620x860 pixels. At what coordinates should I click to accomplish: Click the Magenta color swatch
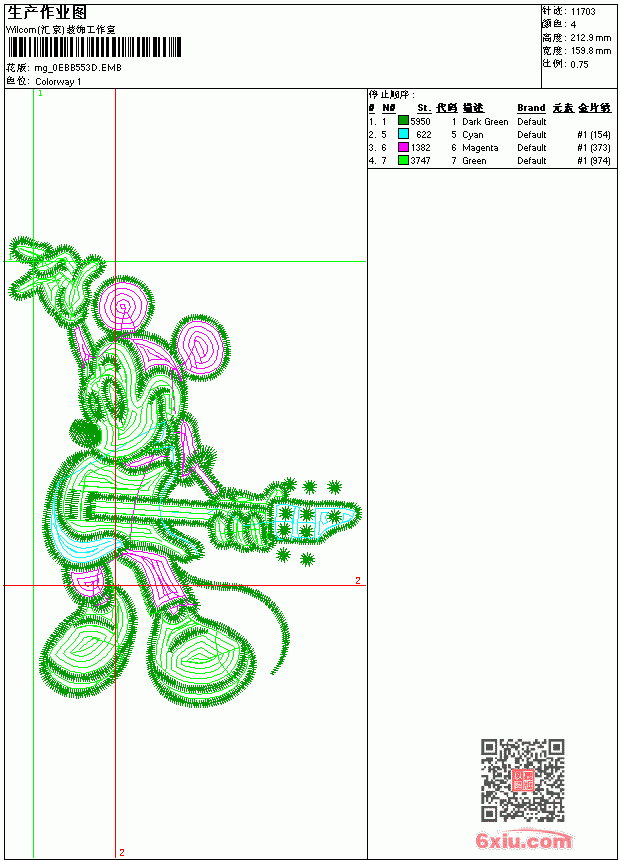[x=403, y=147]
